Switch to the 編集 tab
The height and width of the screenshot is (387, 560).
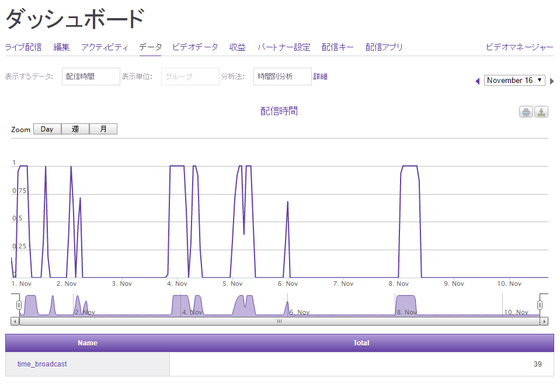pos(61,47)
